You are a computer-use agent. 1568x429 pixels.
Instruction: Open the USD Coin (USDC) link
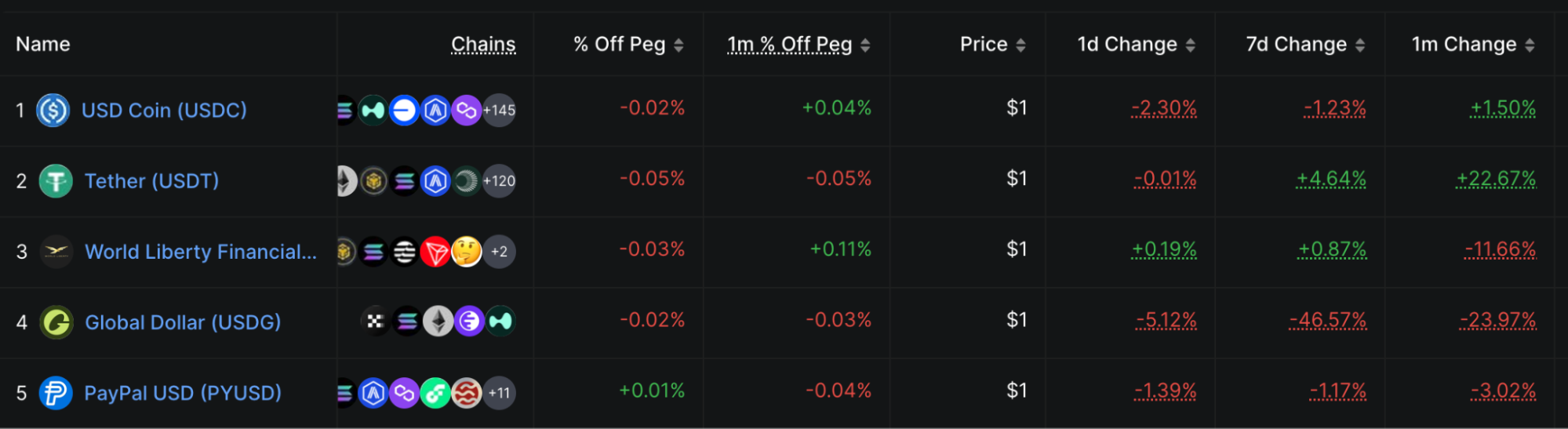click(x=164, y=111)
